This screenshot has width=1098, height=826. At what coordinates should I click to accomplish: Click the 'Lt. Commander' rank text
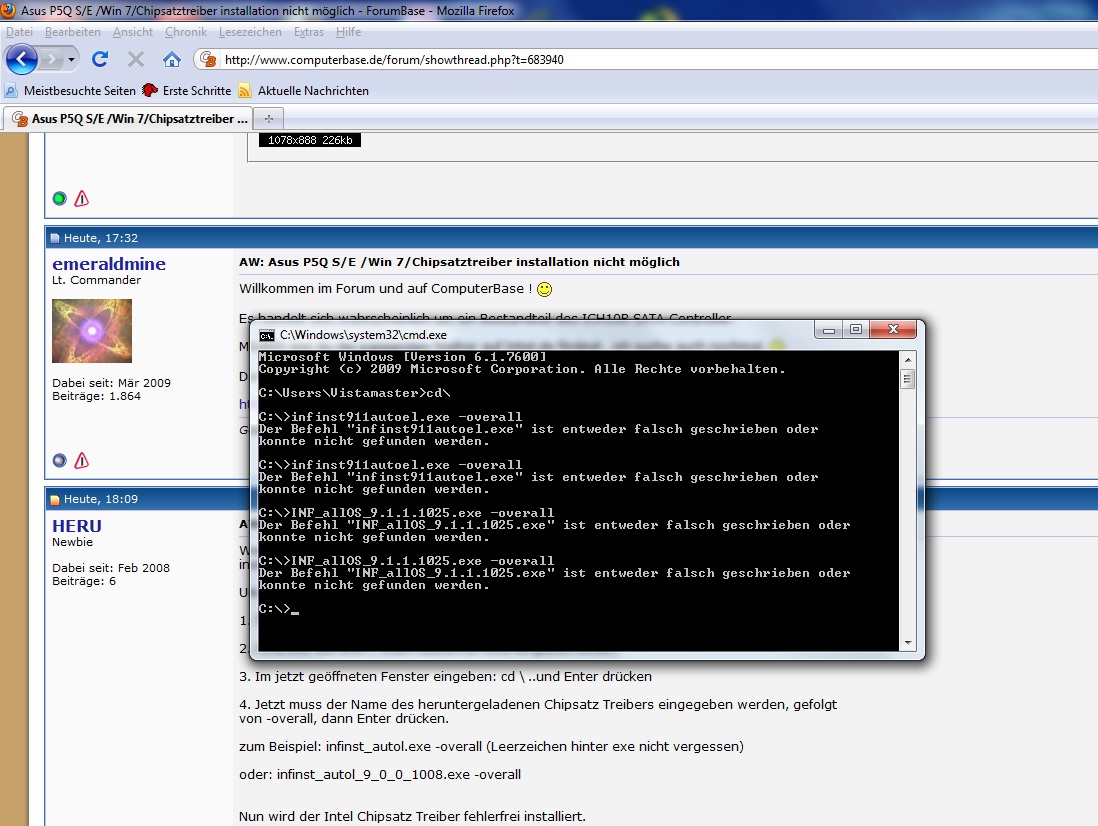coord(97,280)
